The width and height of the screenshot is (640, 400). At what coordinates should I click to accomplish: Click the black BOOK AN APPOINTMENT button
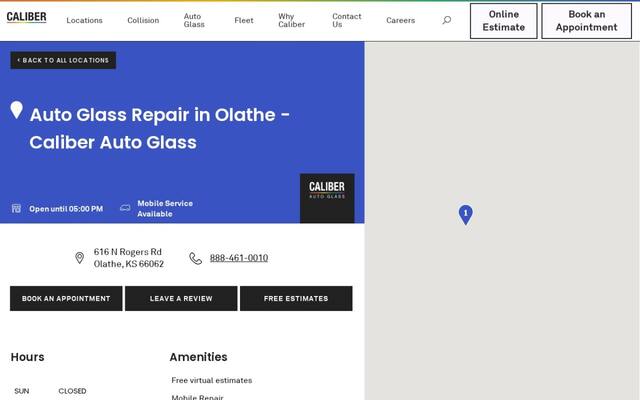pos(66,298)
